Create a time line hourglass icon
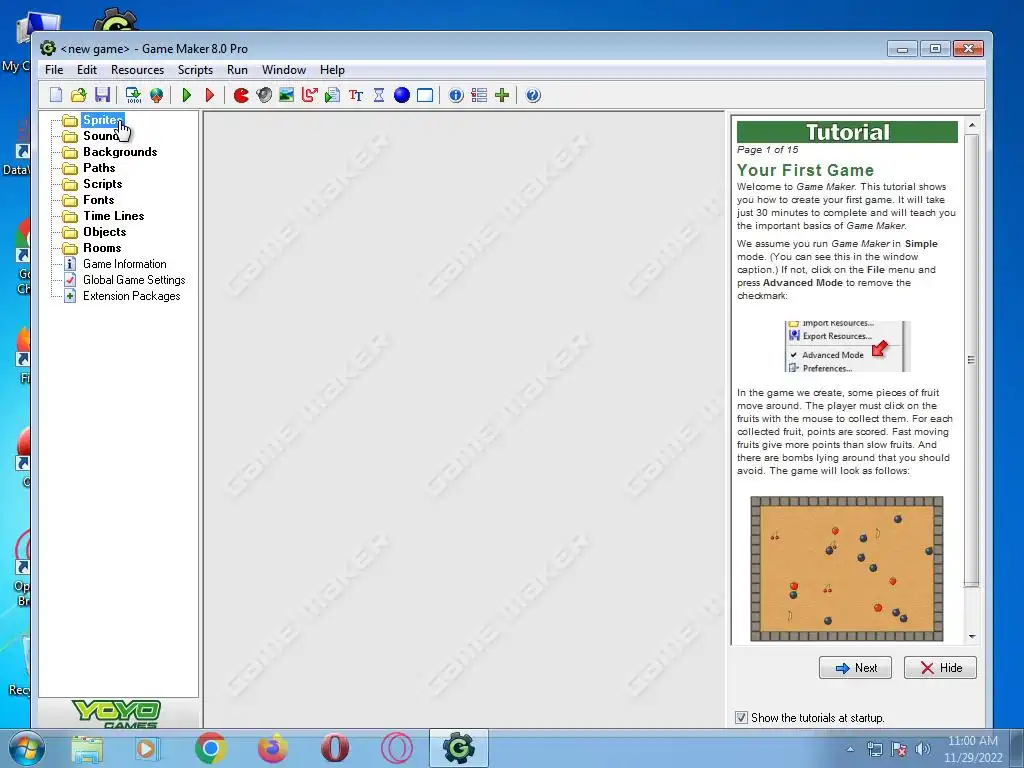 [379, 95]
